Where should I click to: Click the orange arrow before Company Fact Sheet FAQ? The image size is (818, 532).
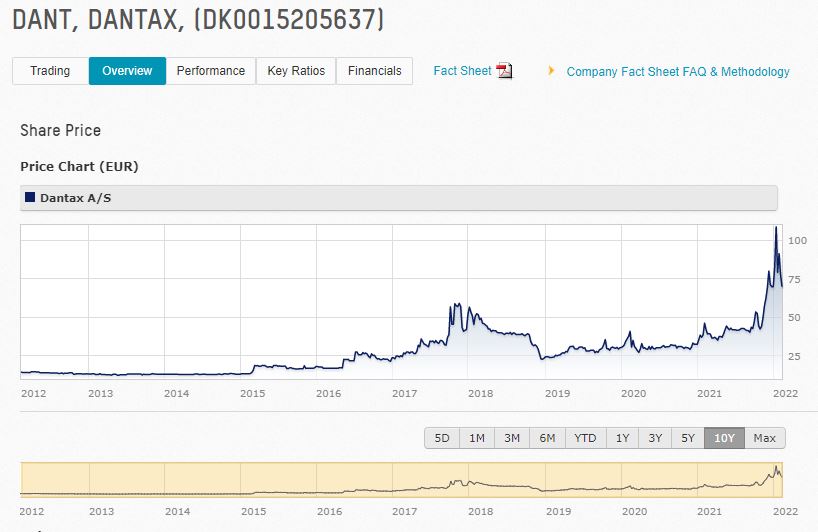pos(551,71)
